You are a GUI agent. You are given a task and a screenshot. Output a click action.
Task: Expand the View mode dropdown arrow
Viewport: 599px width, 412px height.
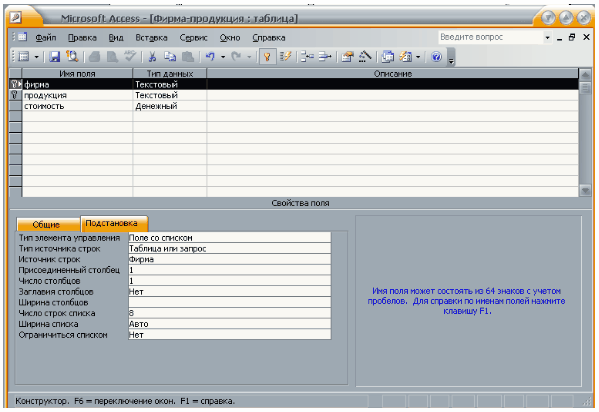pyautogui.click(x=37, y=57)
